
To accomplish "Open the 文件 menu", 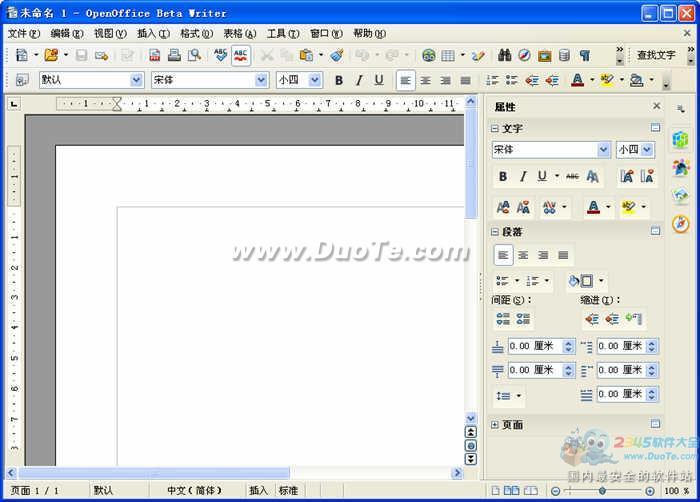I will 24,33.
